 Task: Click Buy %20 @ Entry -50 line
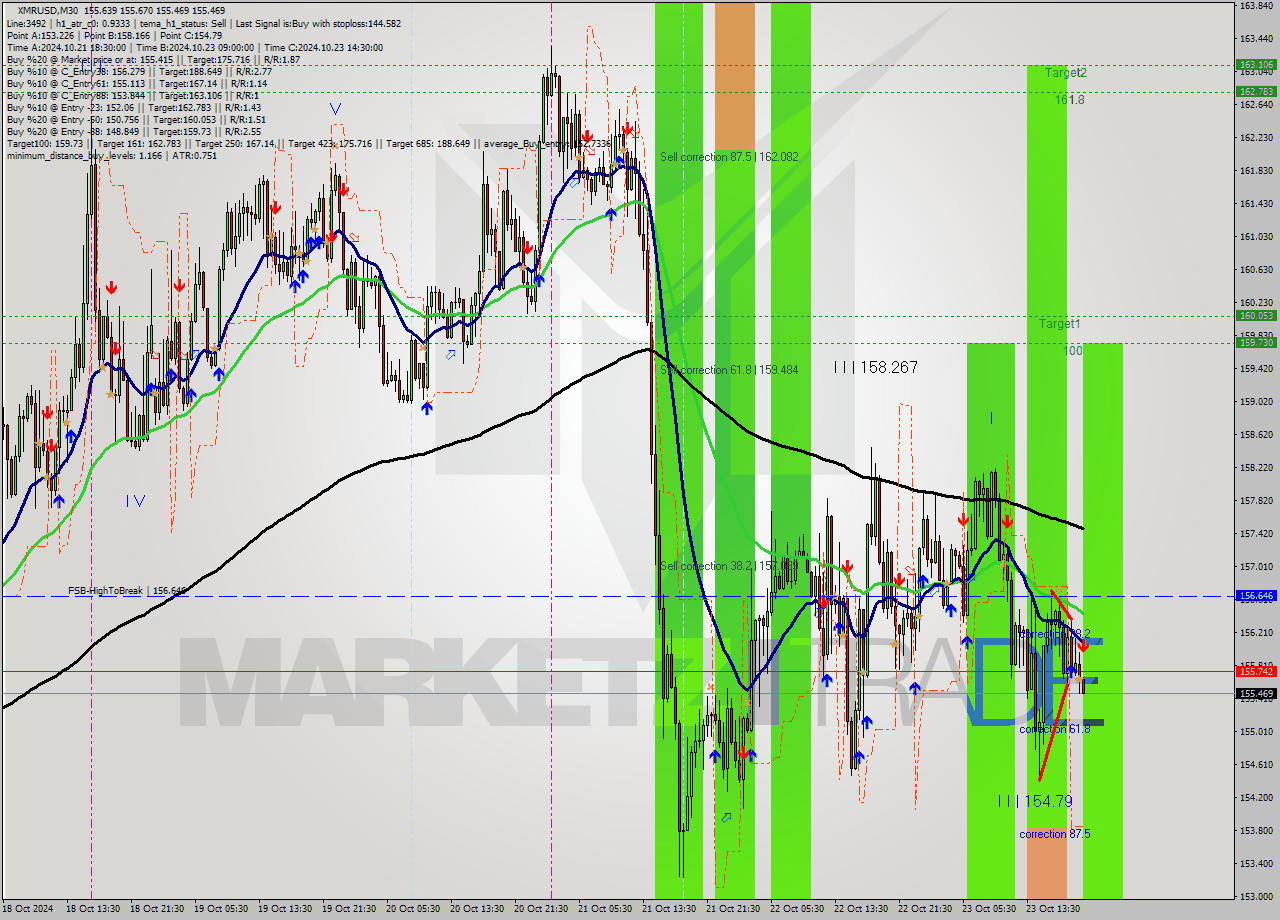136,120
